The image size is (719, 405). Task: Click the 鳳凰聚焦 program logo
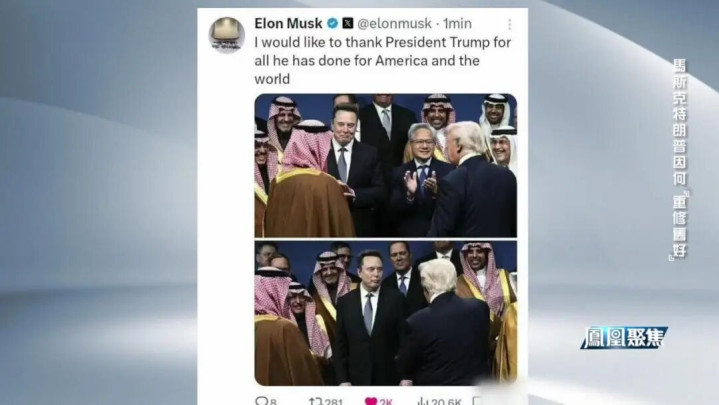click(x=624, y=338)
